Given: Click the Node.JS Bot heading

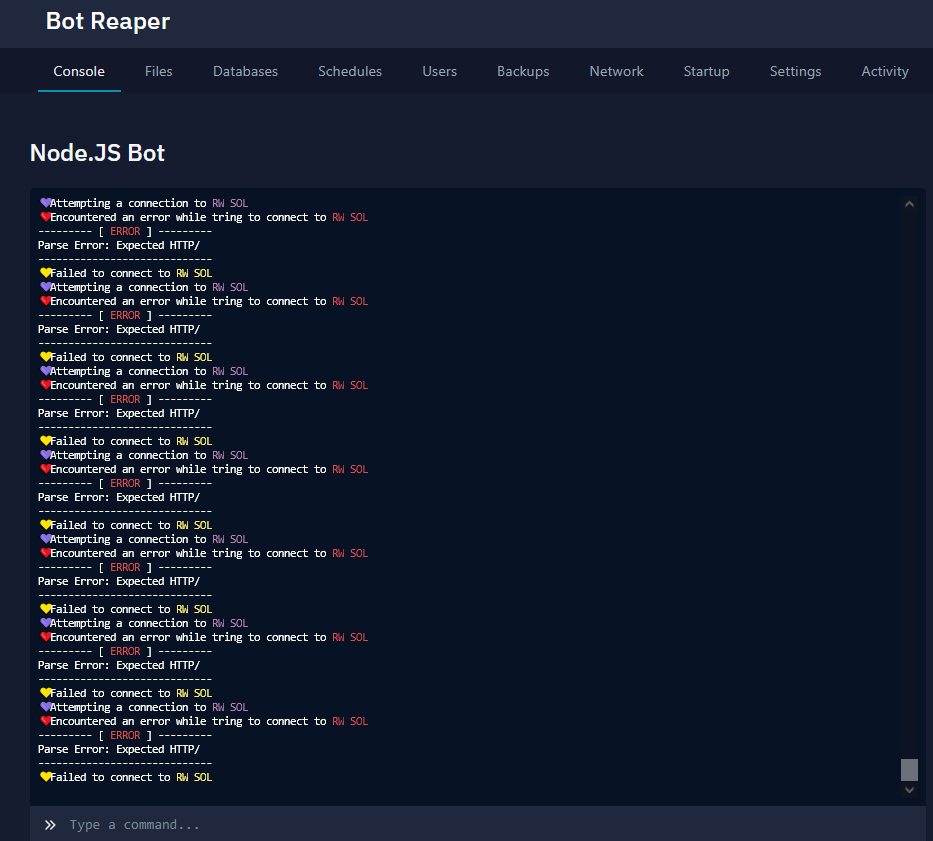Looking at the screenshot, I should (98, 153).
